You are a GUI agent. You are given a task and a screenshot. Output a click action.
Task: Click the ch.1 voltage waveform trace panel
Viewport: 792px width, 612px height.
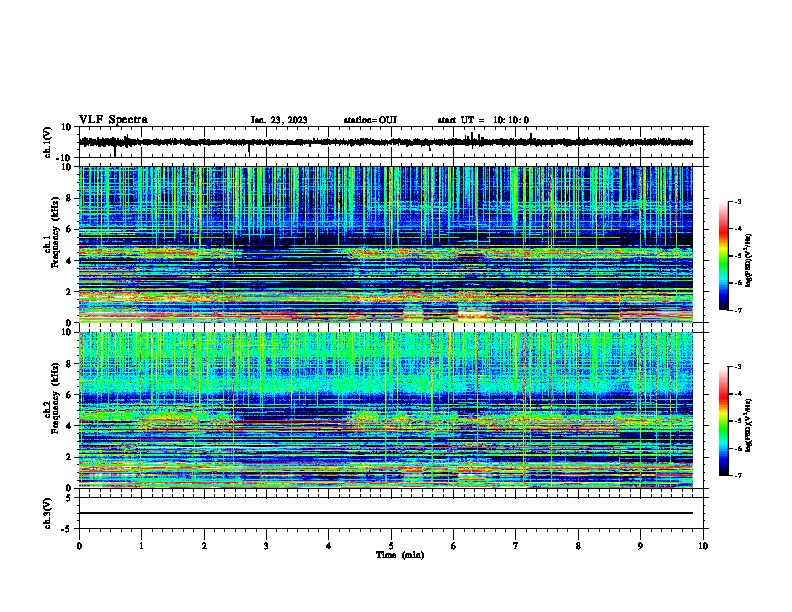[391, 142]
